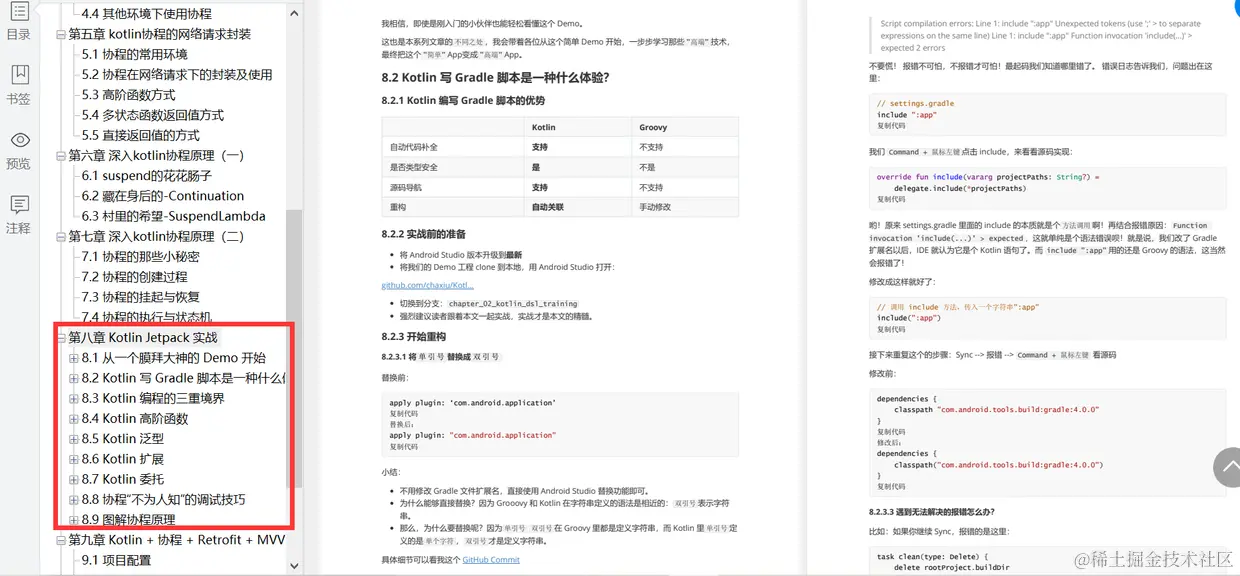Viewport: 1240px width, 576px height.
Task: Click chapter_02_kotlin_dsl_training branch name
Action: 513,303
